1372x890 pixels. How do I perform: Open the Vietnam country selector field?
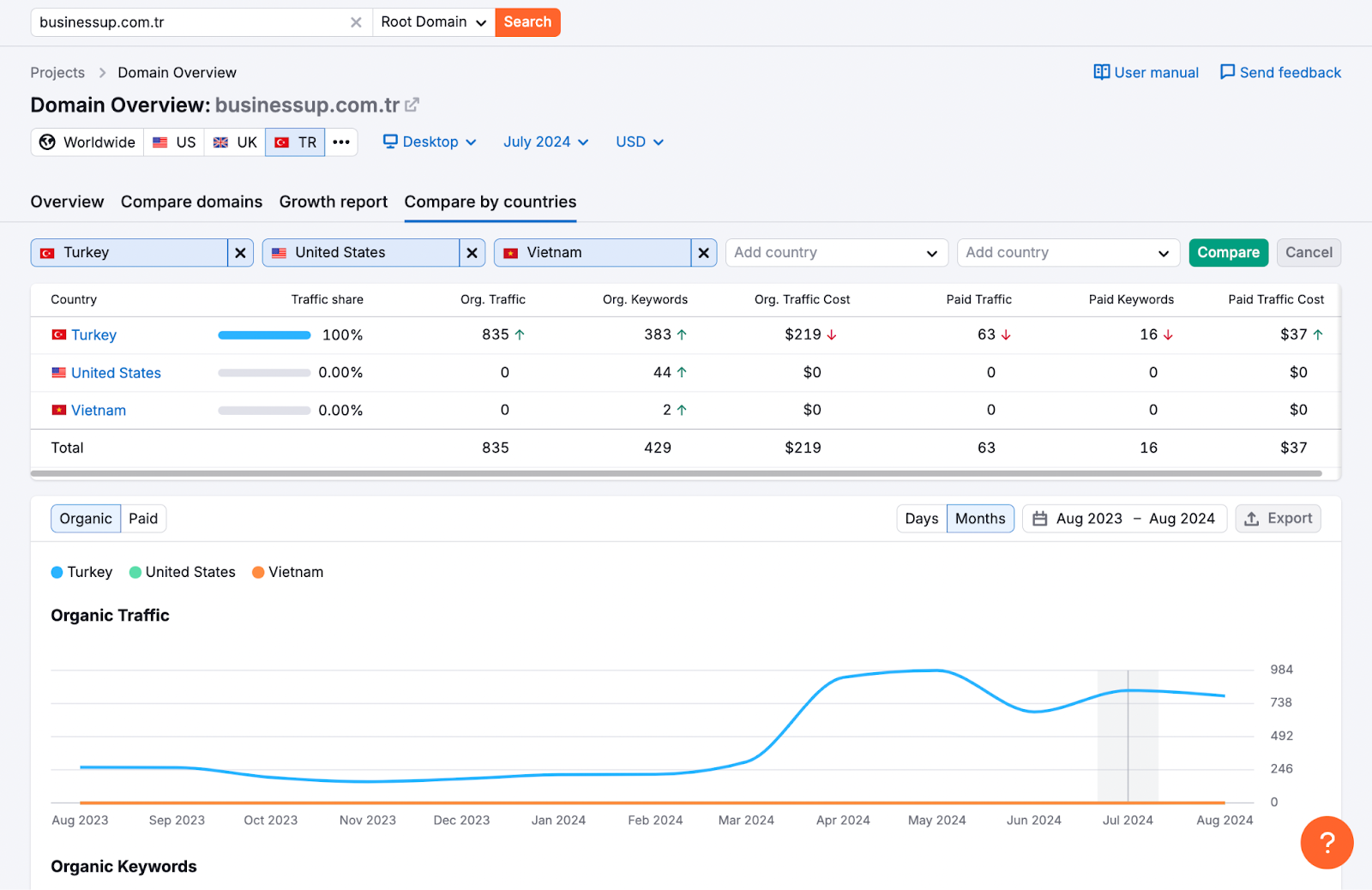(x=593, y=253)
